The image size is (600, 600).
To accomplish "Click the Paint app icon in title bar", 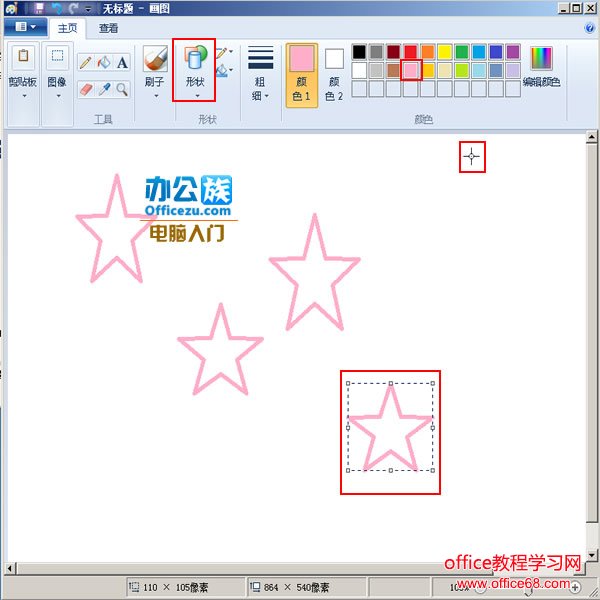I will click(x=11, y=8).
